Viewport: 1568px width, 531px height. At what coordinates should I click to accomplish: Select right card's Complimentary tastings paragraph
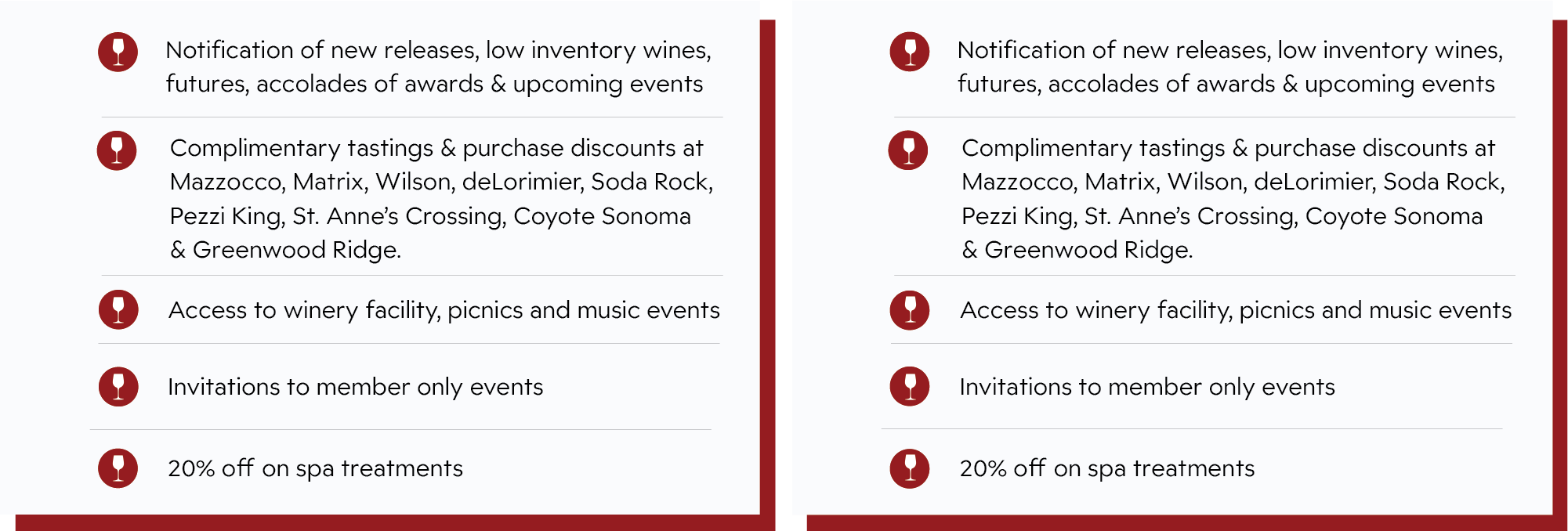pos(1233,199)
